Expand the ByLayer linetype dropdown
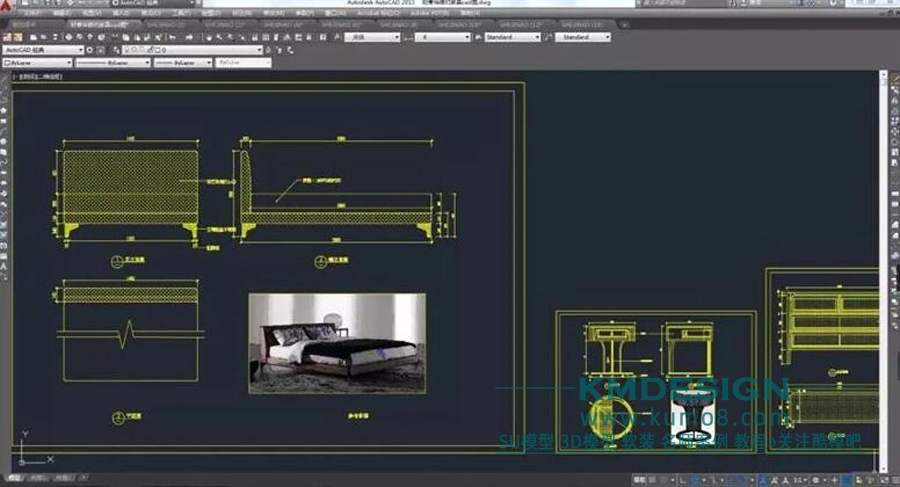This screenshot has width=900, height=487. click(112, 62)
